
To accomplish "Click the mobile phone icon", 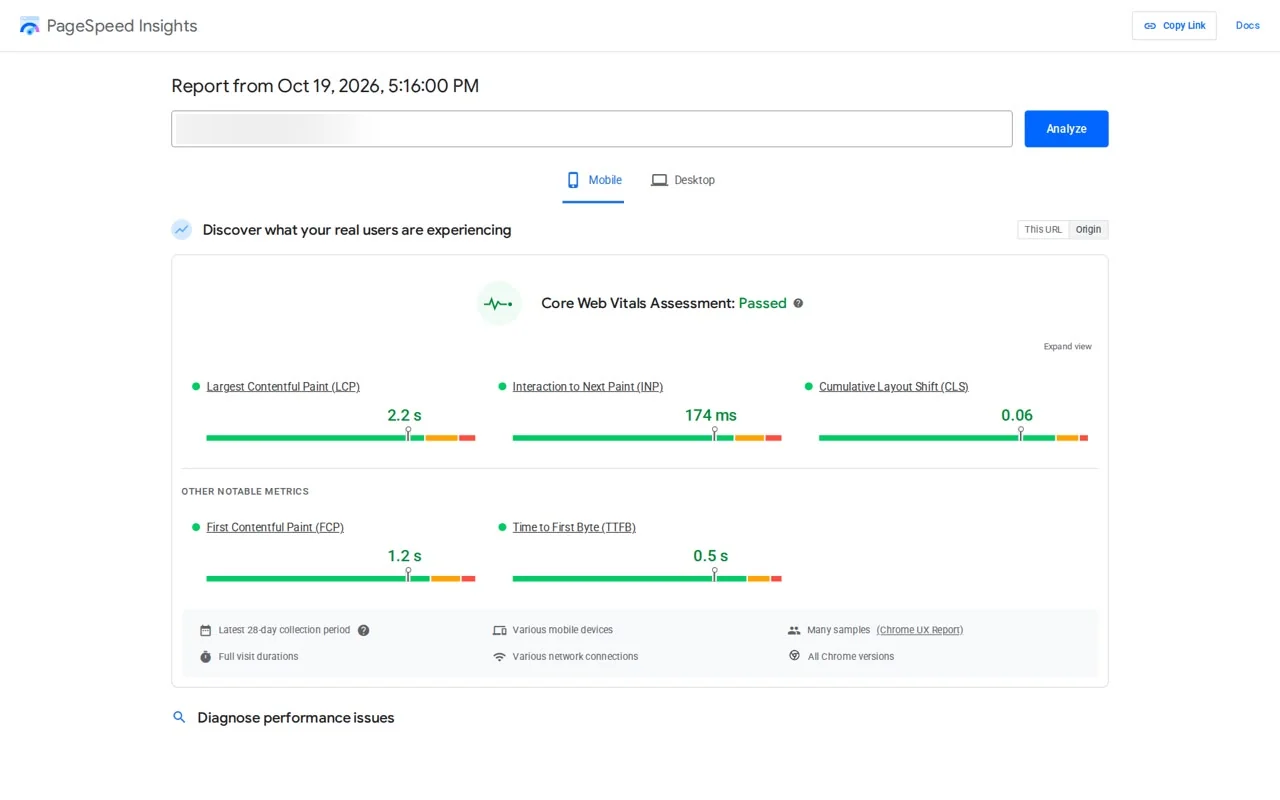I will click(x=573, y=180).
